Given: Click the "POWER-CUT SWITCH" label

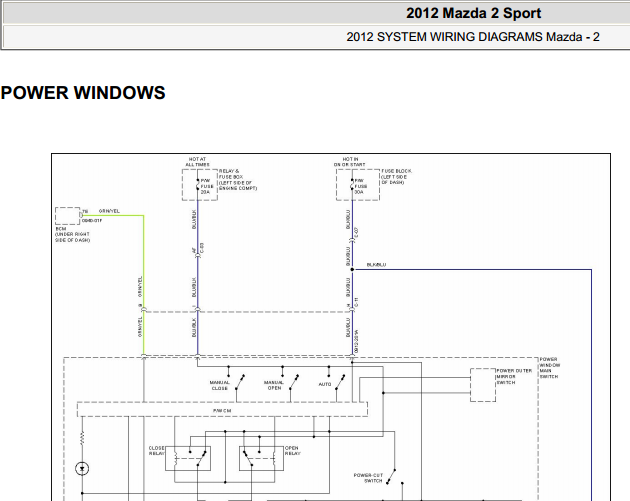Looking at the screenshot, I should coord(368,478).
